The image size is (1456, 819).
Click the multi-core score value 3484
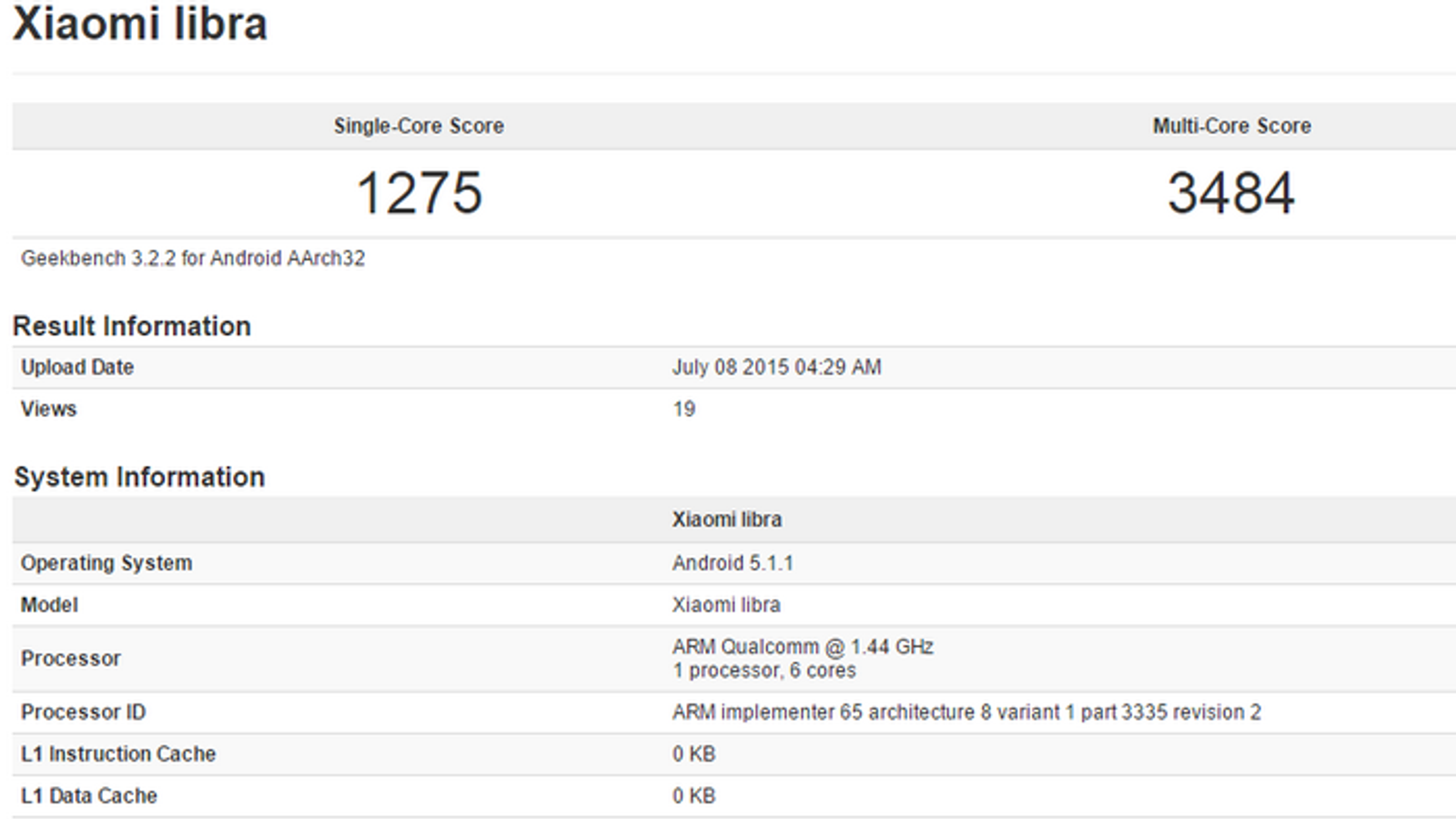[x=1231, y=193]
